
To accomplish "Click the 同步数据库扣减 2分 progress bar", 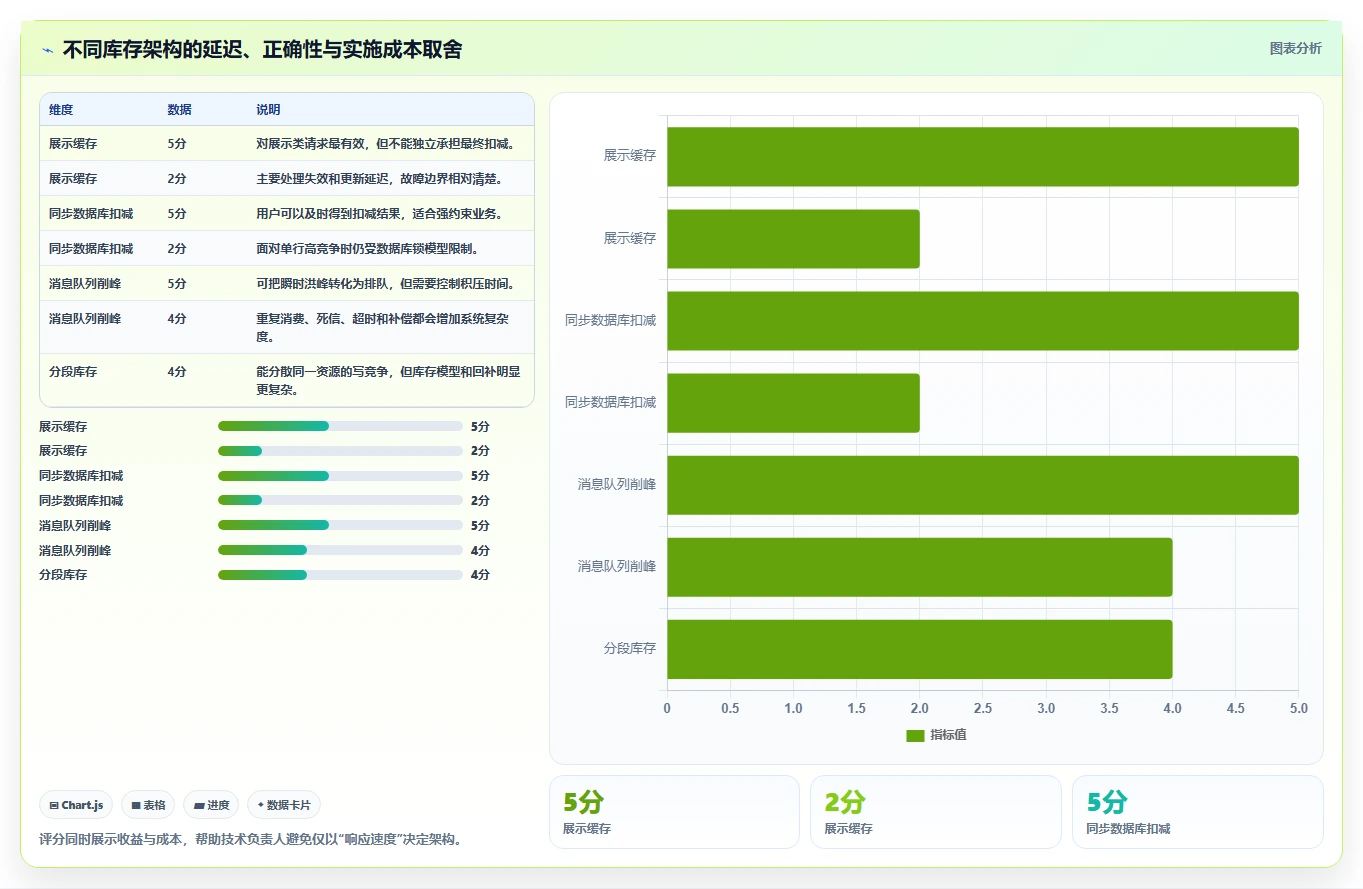I will [x=340, y=500].
